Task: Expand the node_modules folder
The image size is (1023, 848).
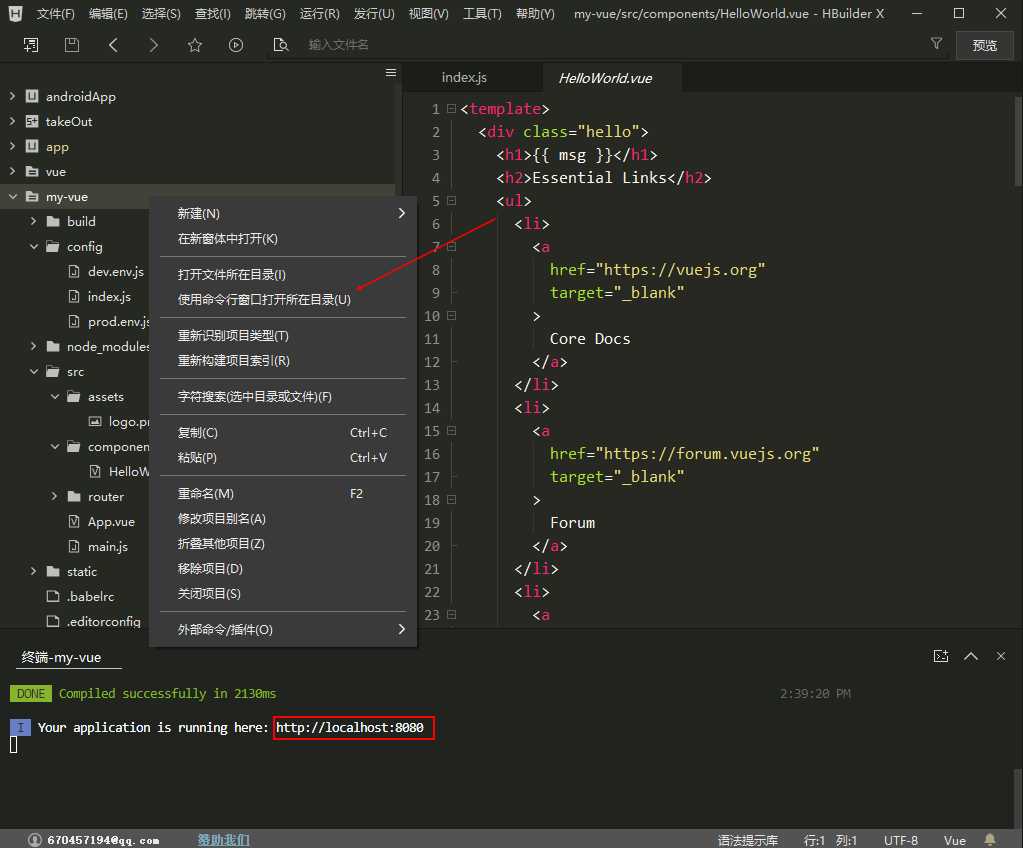Action: (33, 346)
